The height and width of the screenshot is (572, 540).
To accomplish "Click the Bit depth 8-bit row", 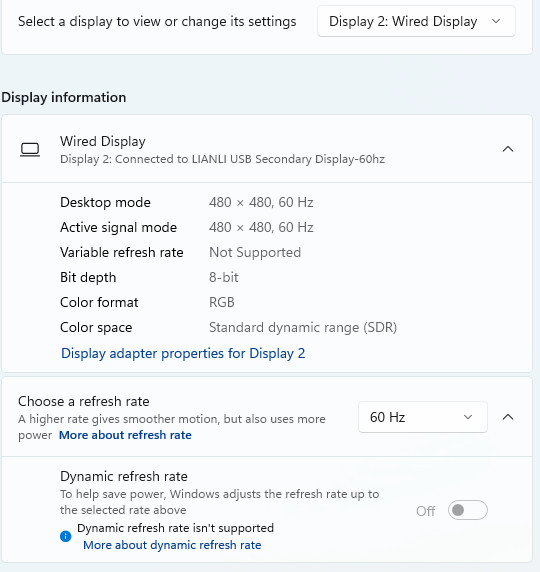I will [x=149, y=277].
